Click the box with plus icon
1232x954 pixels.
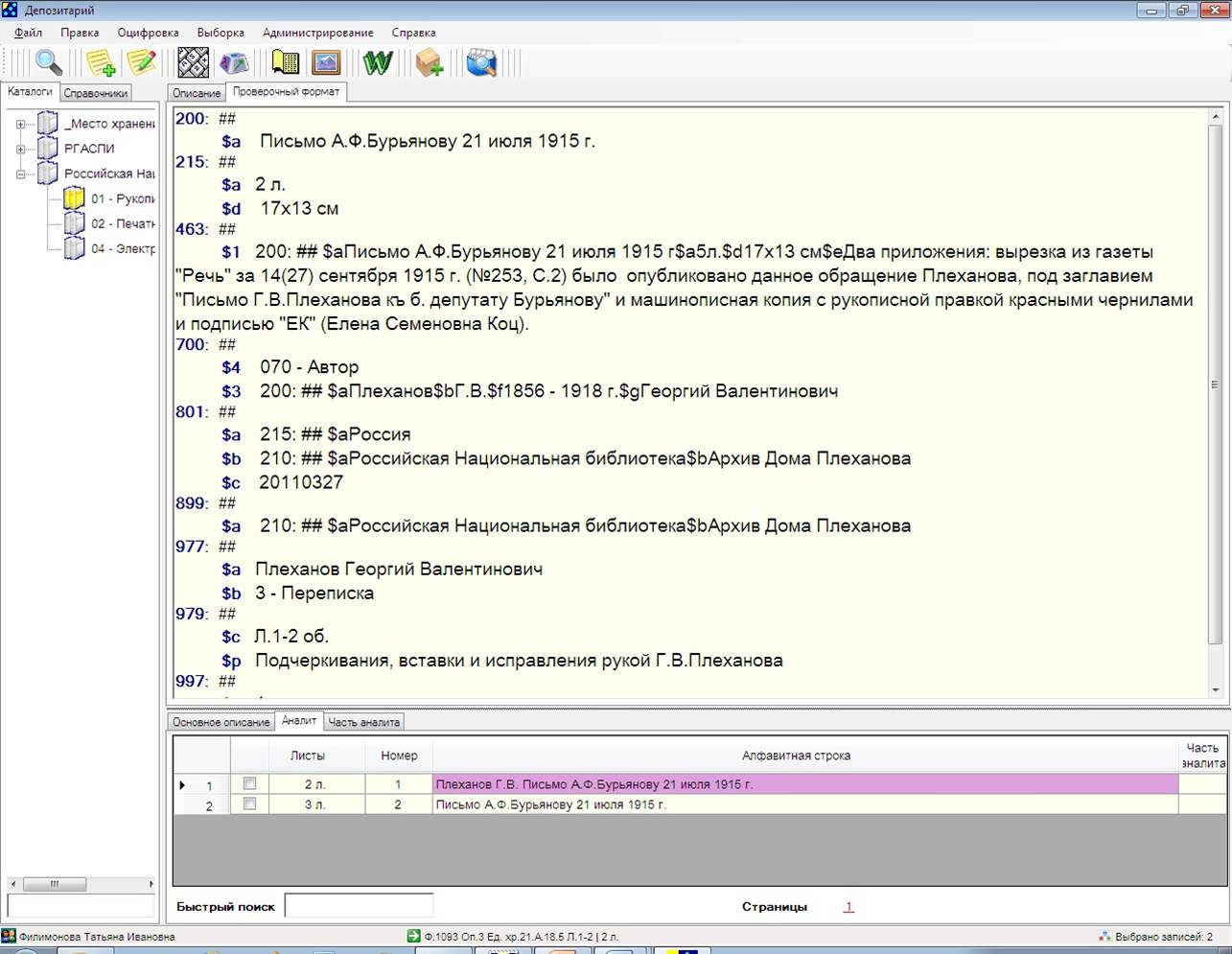429,63
